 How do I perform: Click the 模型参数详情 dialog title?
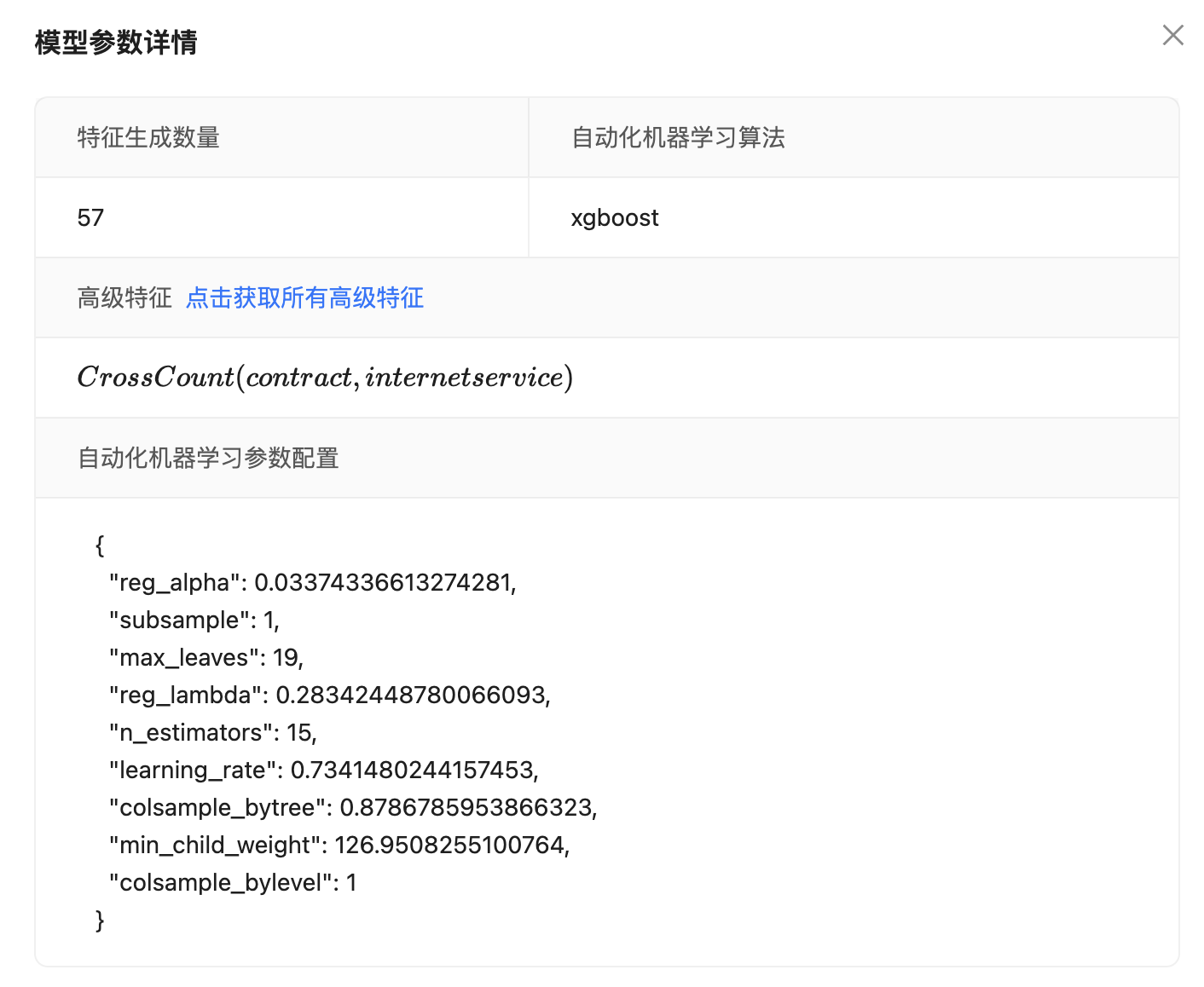pos(116,43)
